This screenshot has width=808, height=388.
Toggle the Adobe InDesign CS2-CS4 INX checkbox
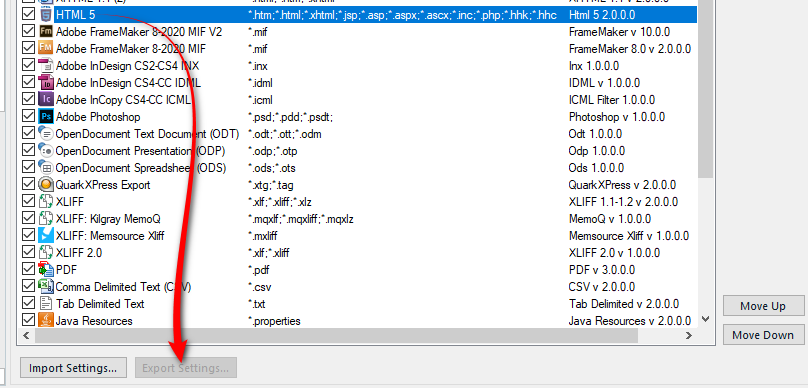[x=28, y=66]
